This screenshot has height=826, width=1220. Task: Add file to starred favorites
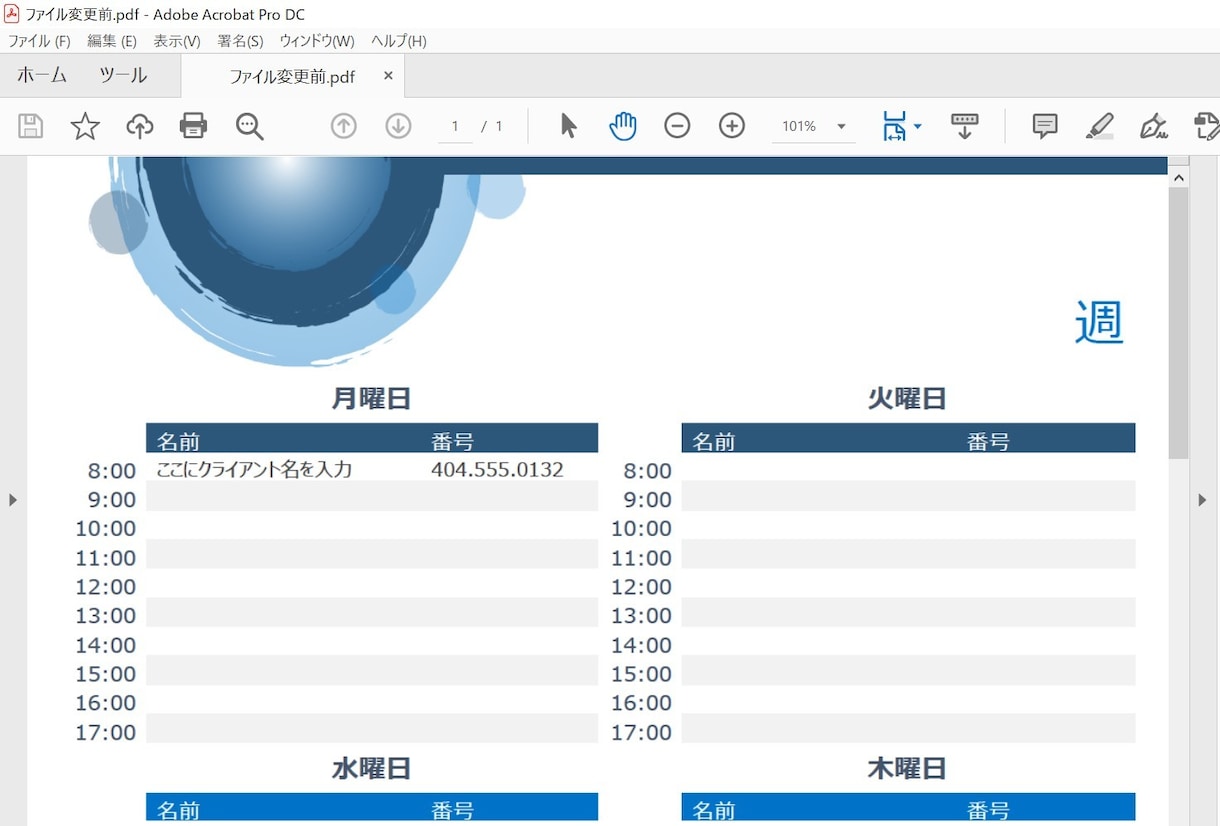85,126
